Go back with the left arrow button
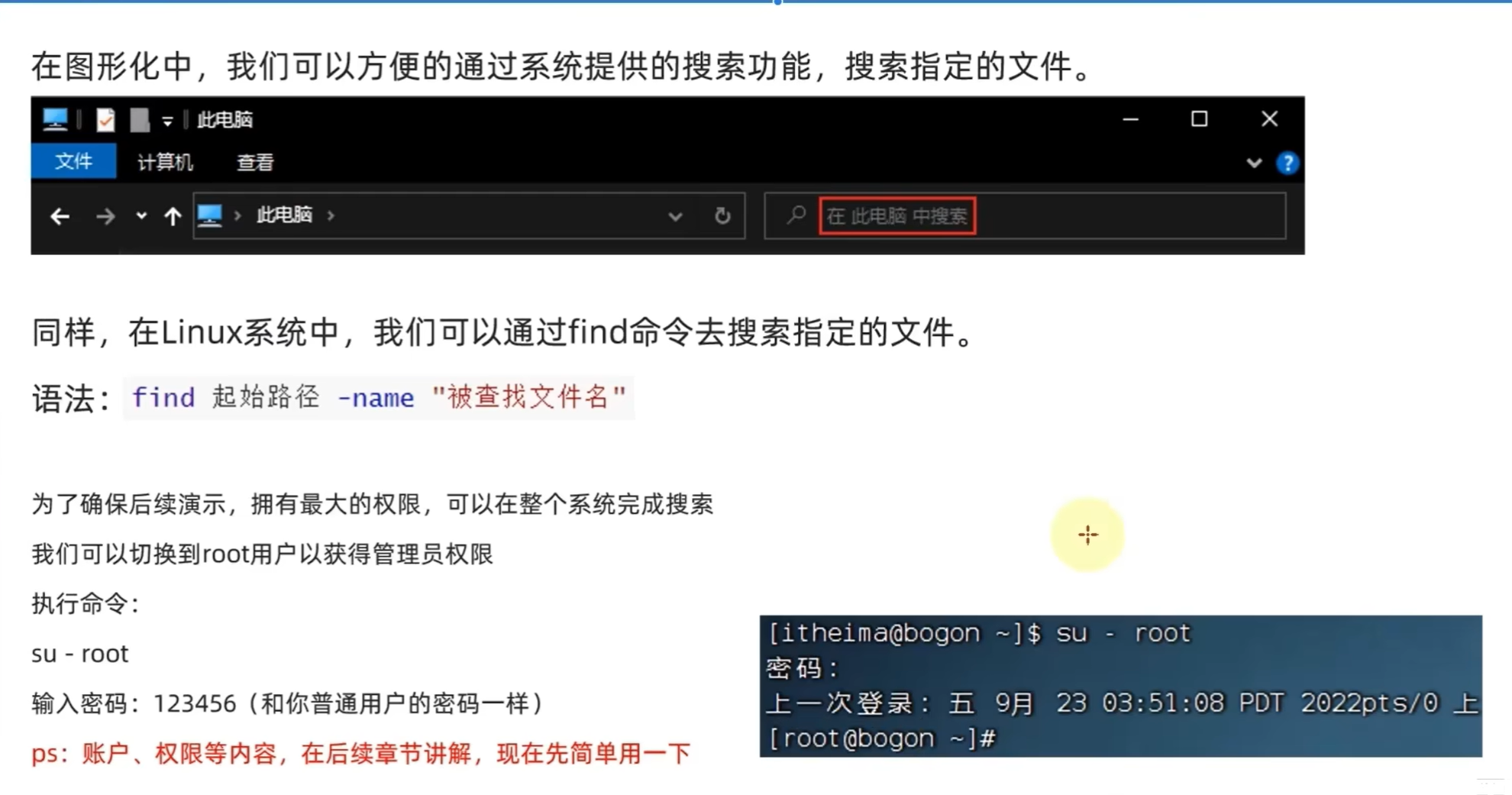This screenshot has height=795, width=1512. pyautogui.click(x=60, y=217)
